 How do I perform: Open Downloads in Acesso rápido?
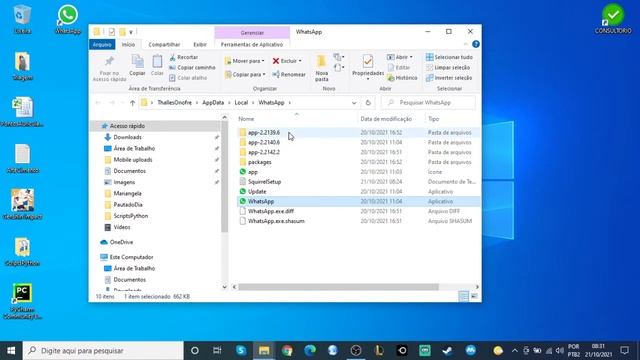click(127, 137)
